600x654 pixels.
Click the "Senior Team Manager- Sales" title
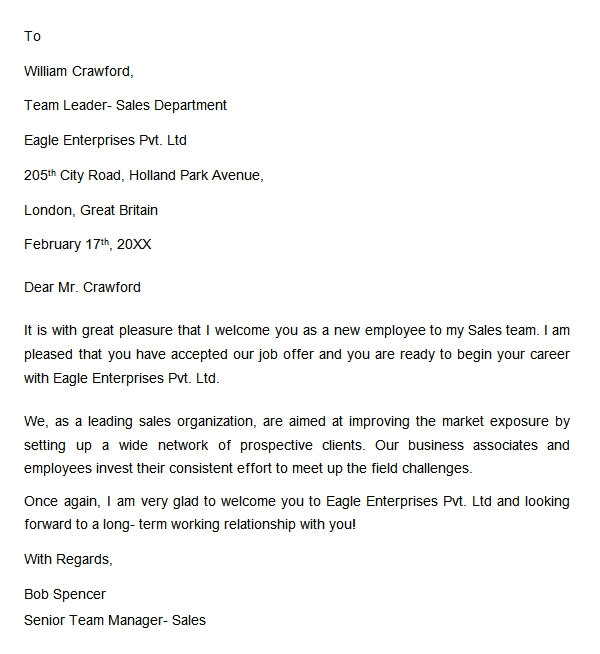click(115, 620)
